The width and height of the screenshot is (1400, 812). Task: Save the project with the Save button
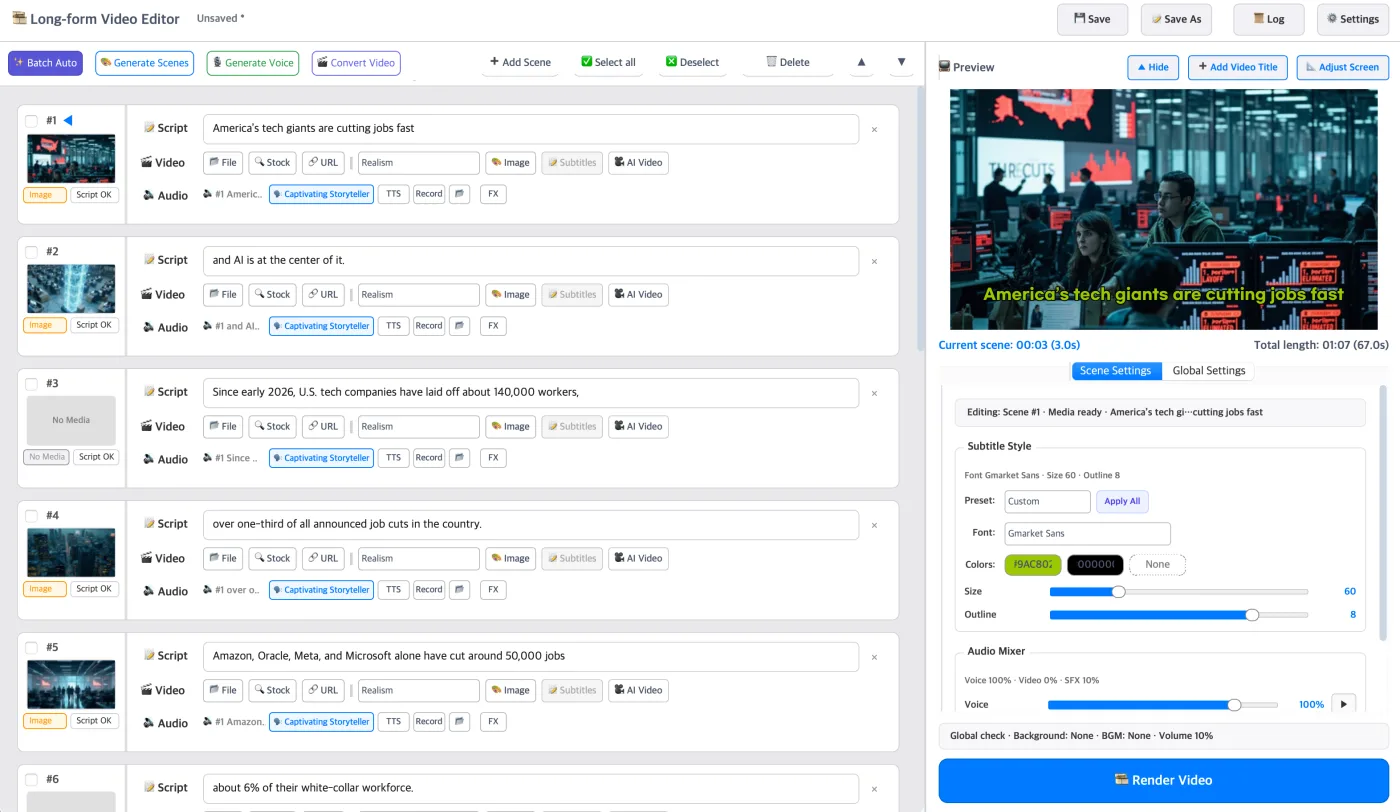click(1092, 19)
